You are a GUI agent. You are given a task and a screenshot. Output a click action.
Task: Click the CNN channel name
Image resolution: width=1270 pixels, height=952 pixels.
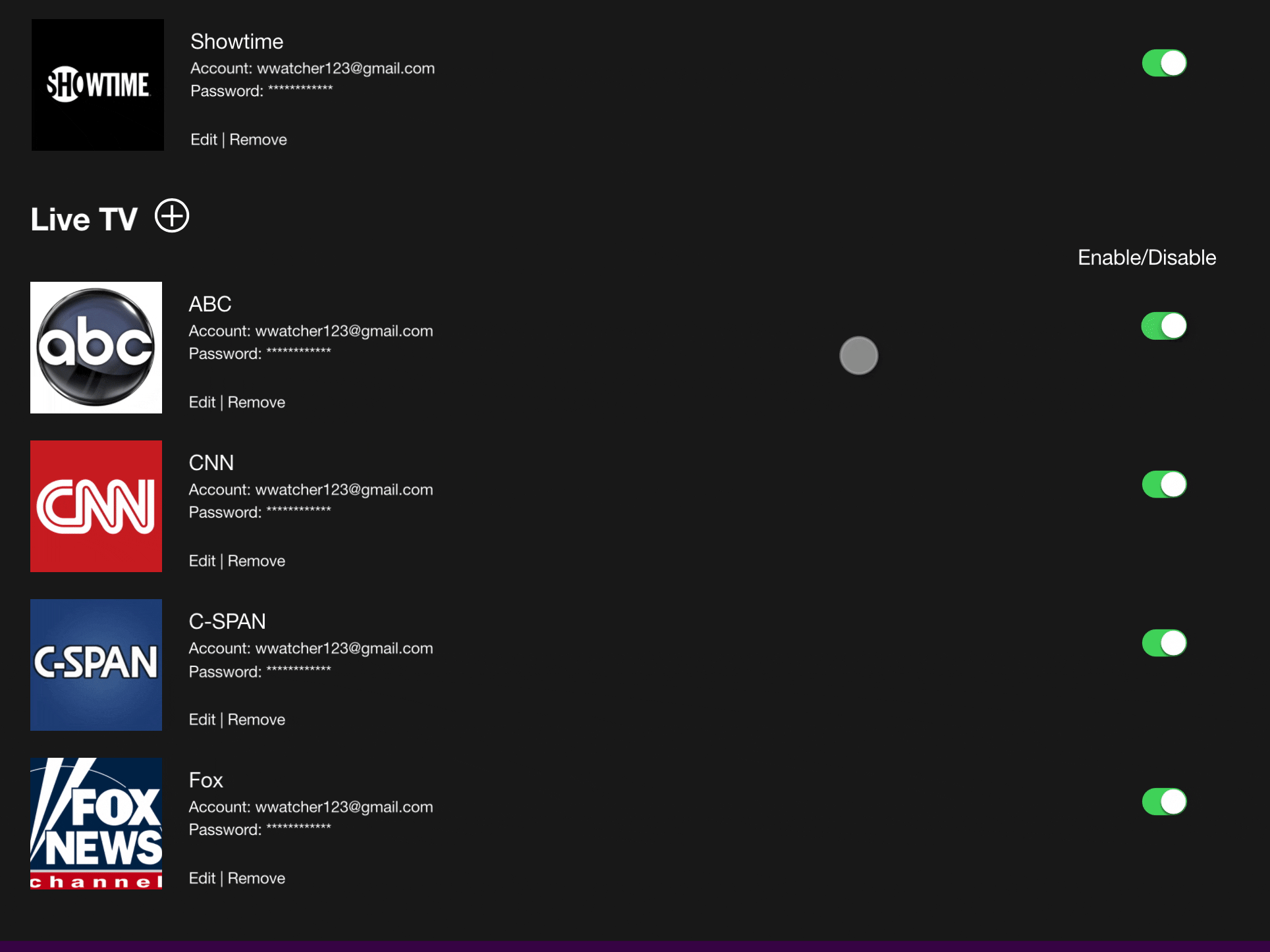pos(211,463)
